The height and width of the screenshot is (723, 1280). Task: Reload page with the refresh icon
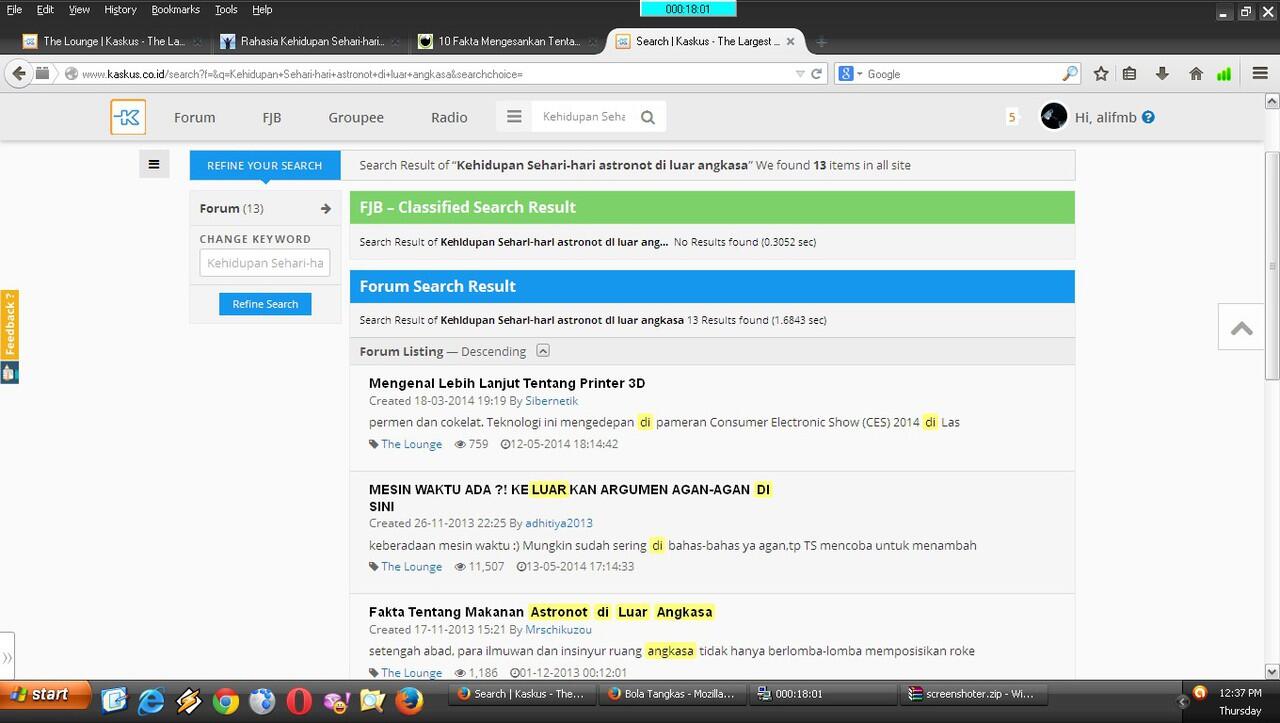pyautogui.click(x=817, y=73)
